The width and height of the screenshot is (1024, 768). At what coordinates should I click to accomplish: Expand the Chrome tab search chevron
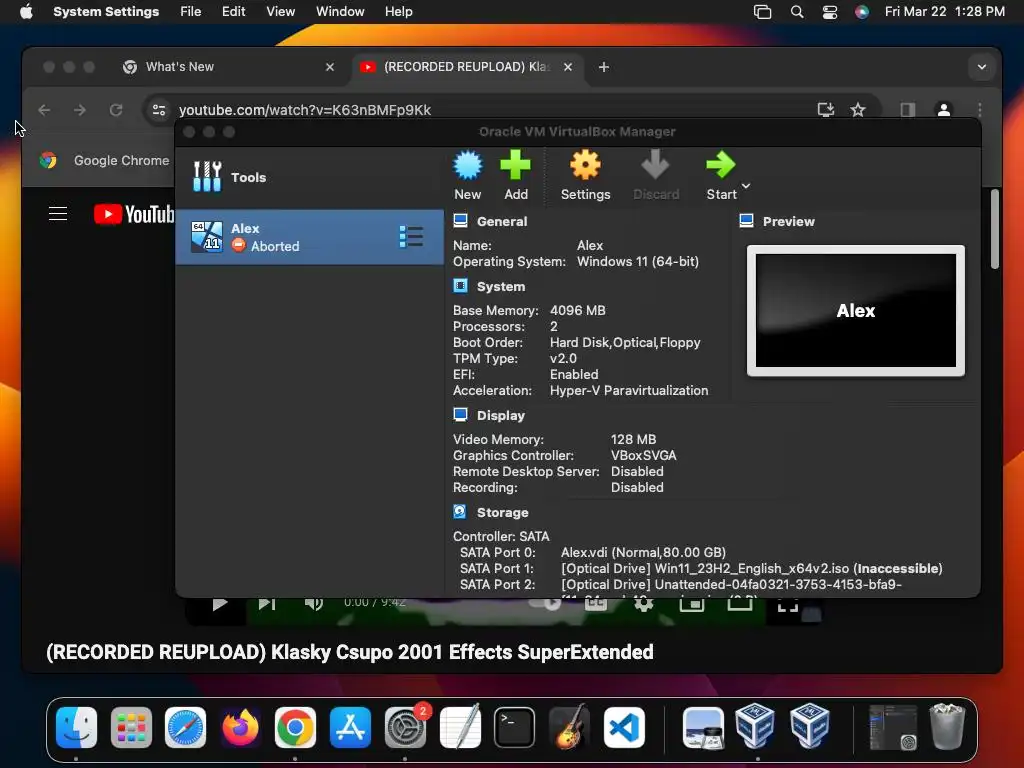point(982,67)
